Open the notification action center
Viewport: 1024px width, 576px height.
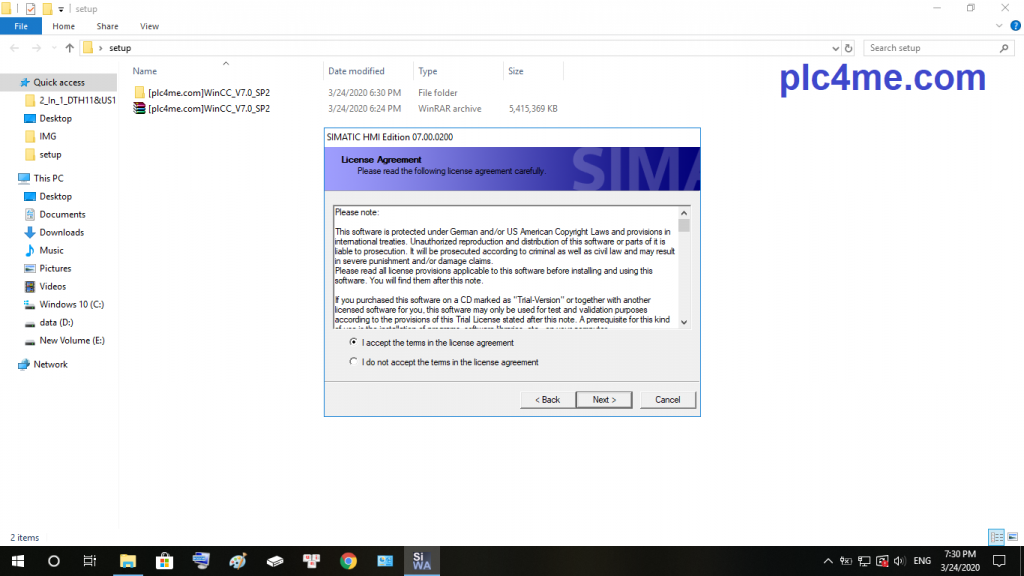tap(998, 561)
